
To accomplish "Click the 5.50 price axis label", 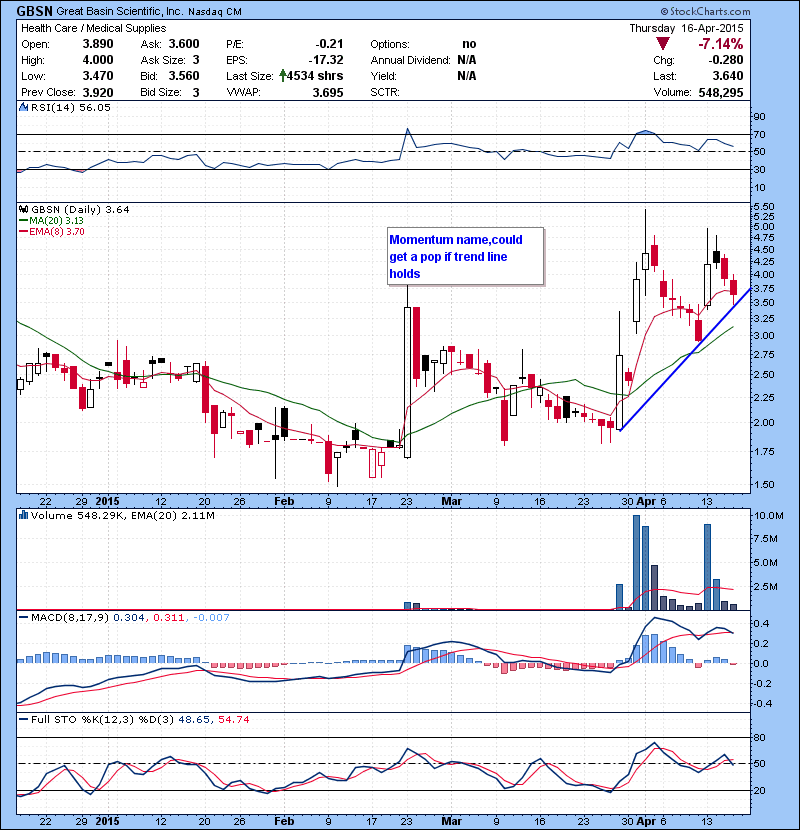I will click(x=764, y=206).
